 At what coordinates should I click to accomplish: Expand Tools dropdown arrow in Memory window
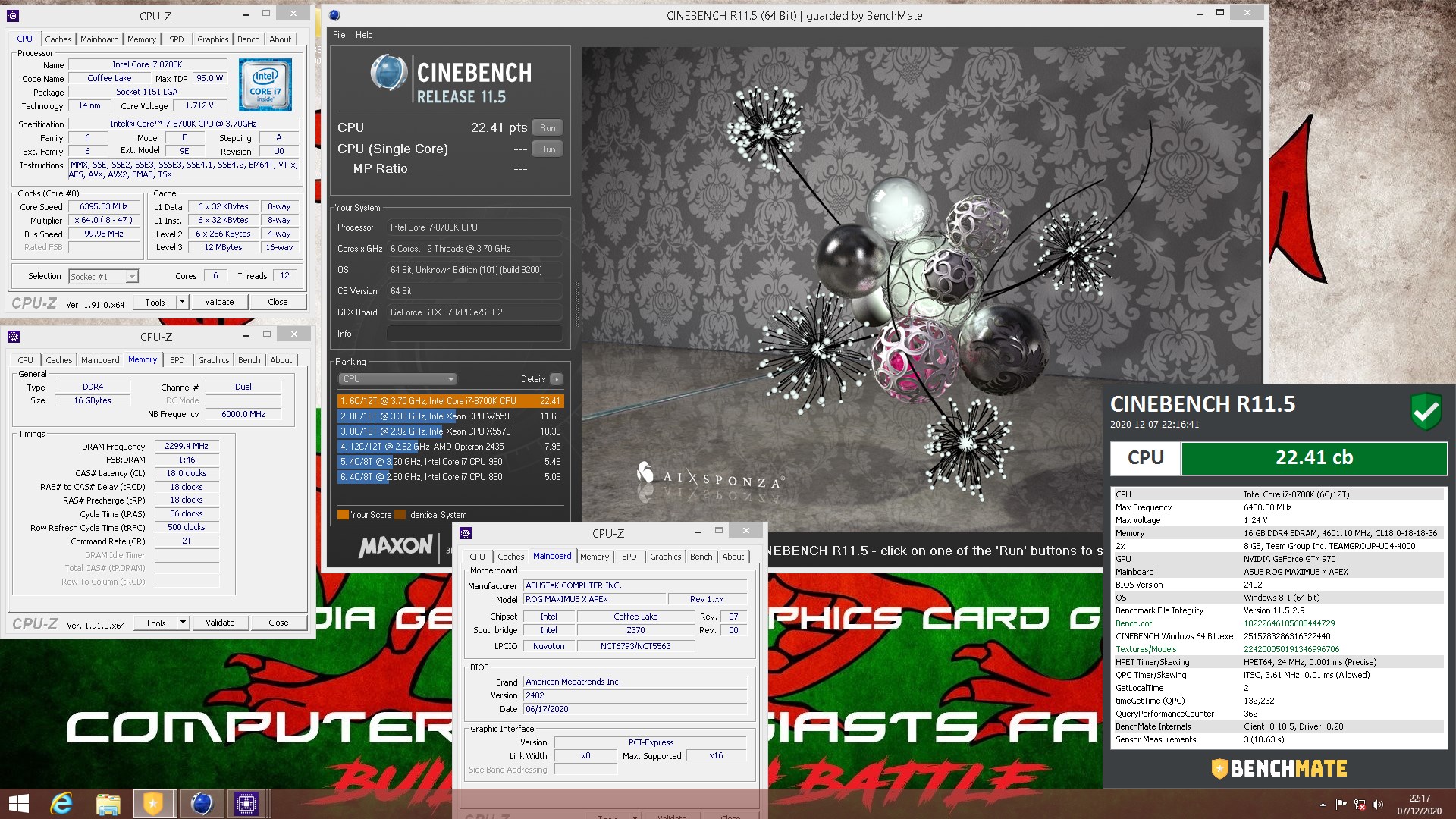(x=183, y=623)
